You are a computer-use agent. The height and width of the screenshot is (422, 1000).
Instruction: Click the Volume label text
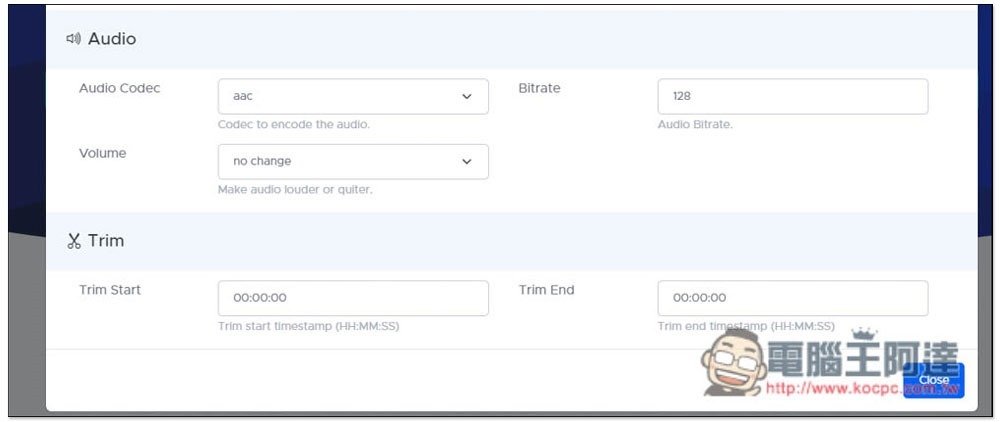(x=103, y=153)
